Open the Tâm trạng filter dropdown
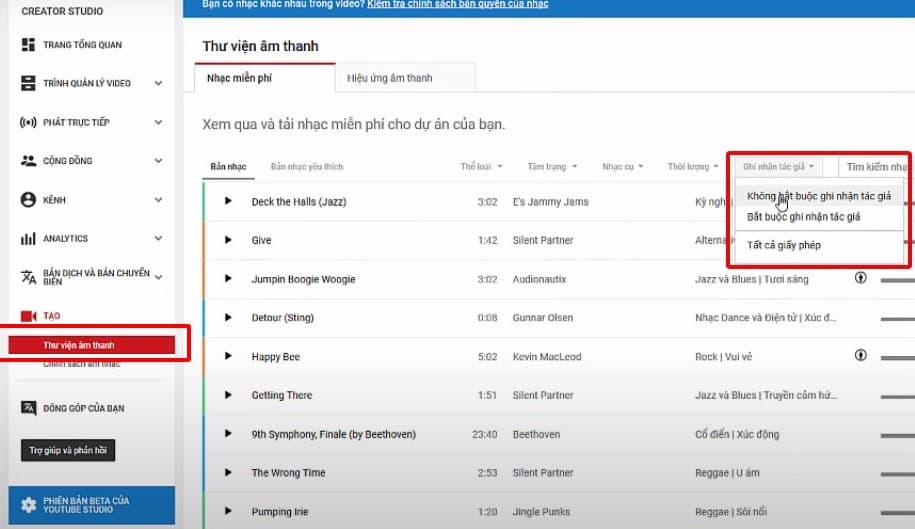915x529 pixels. (551, 166)
